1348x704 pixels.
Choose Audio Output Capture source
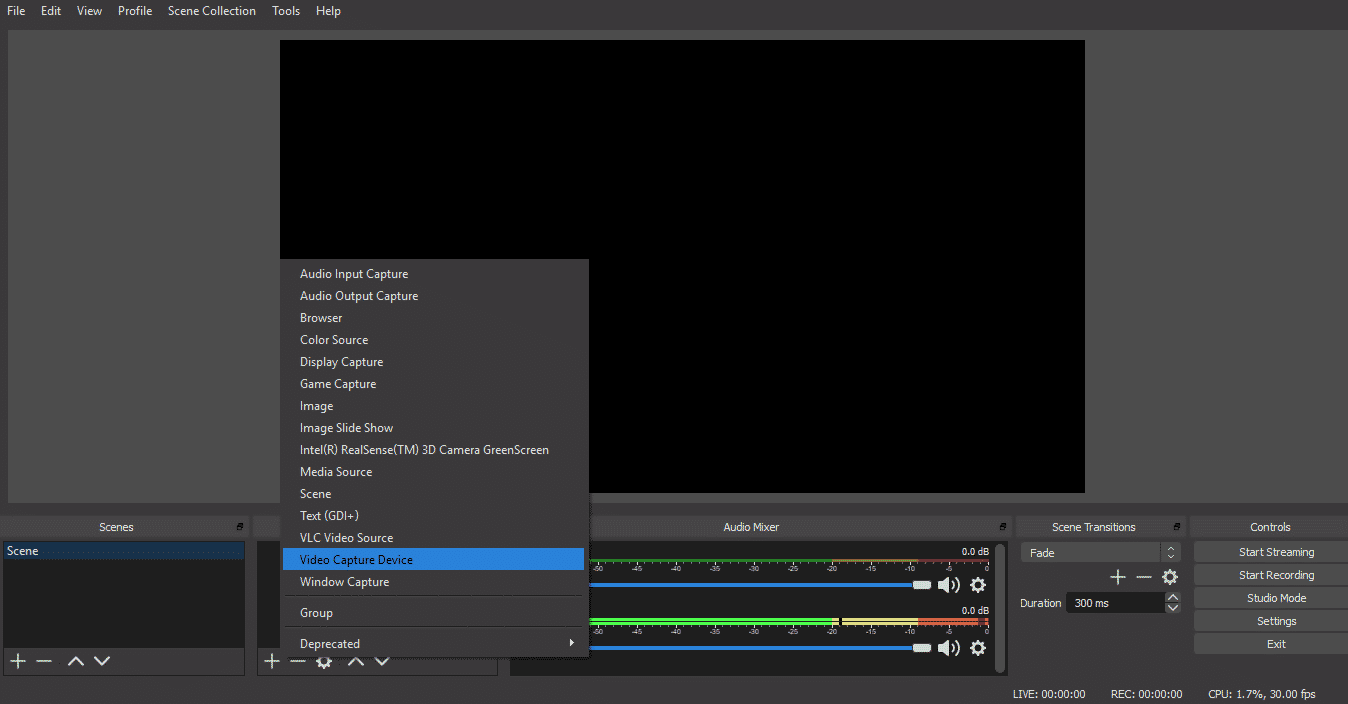(x=432, y=296)
